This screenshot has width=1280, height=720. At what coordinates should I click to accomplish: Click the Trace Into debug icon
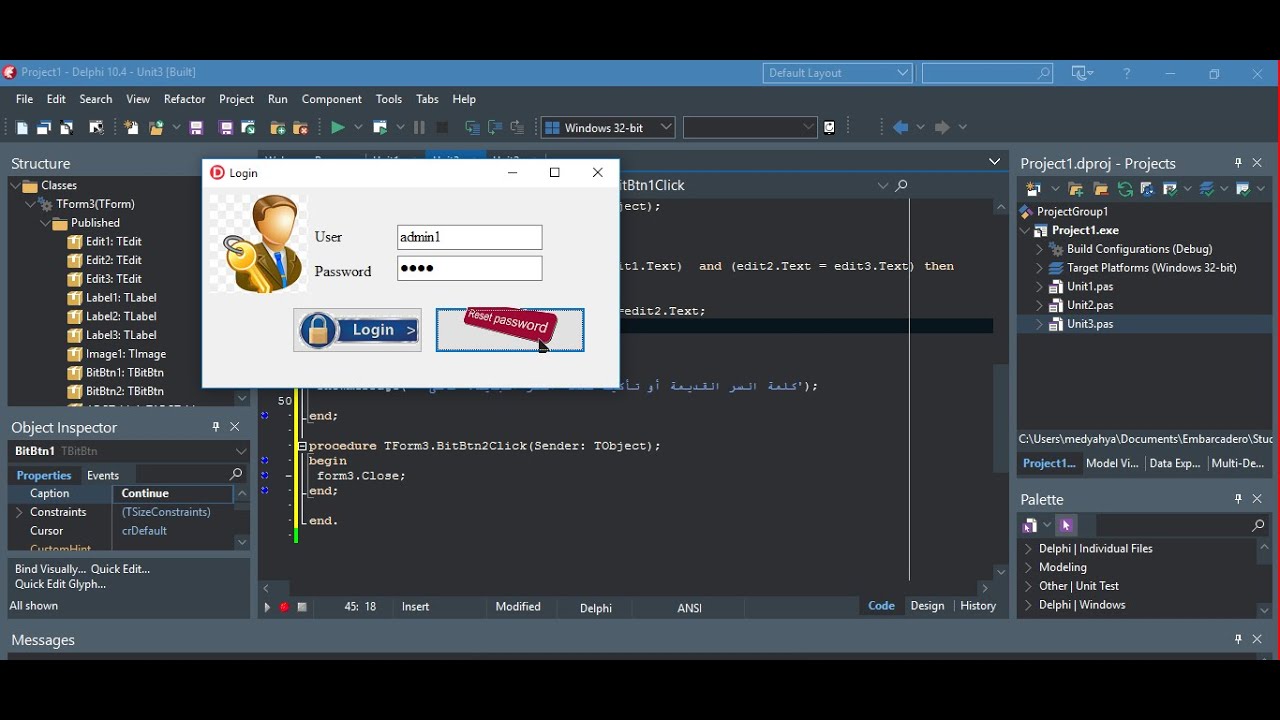(473, 128)
